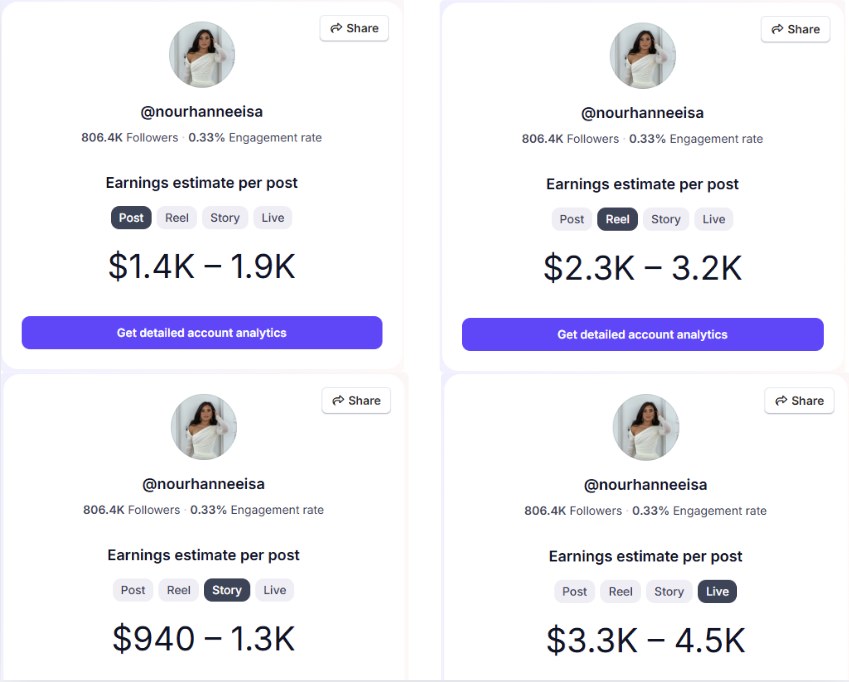Select Post tab on the $2.3K – 3.2K card
The width and height of the screenshot is (849, 682).
[x=572, y=219]
